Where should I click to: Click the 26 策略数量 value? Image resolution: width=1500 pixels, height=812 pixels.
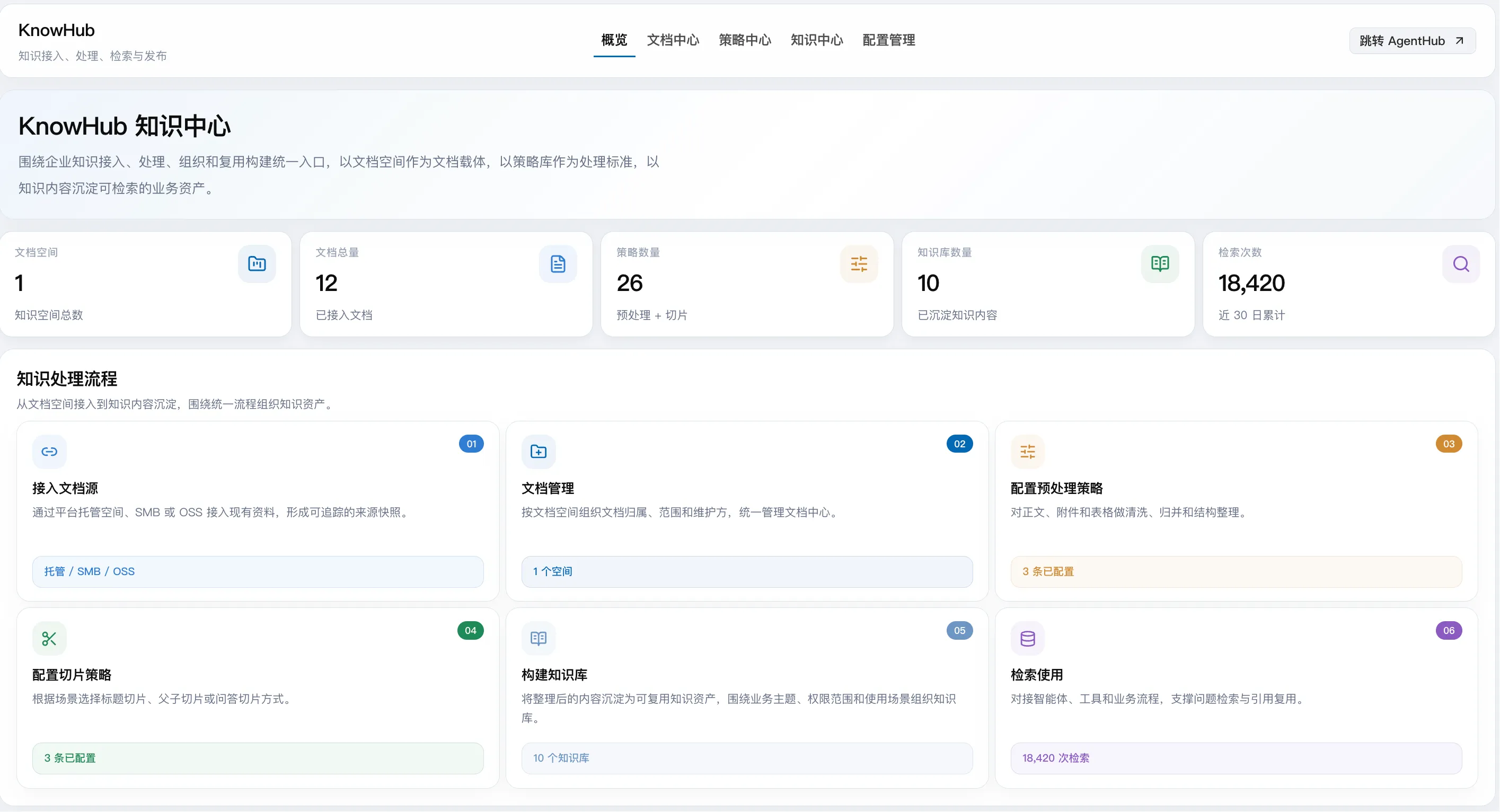pos(630,283)
